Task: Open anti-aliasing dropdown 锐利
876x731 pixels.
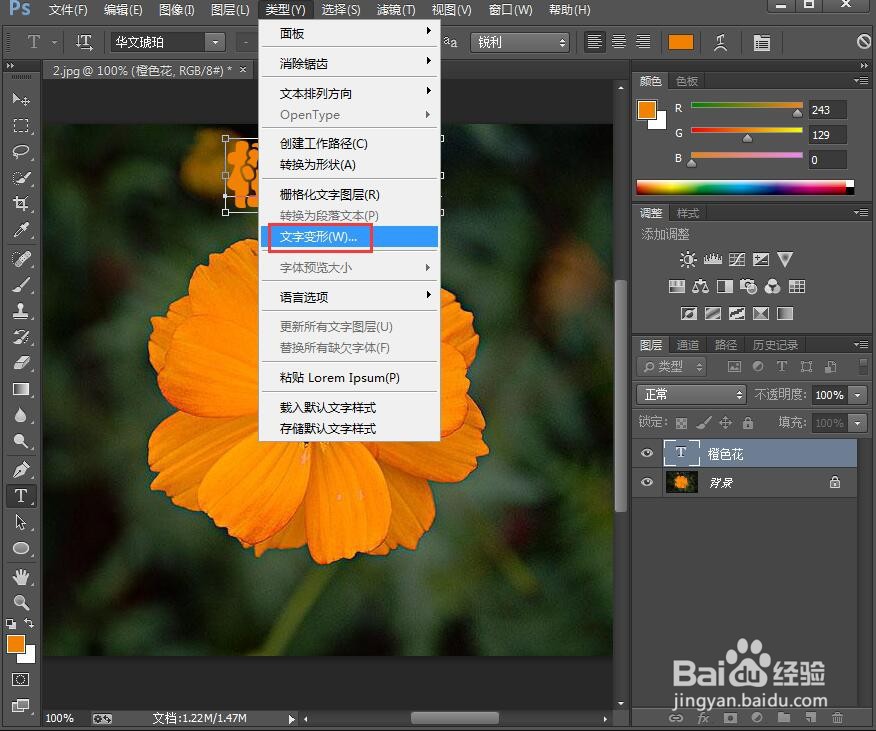Action: coord(520,42)
